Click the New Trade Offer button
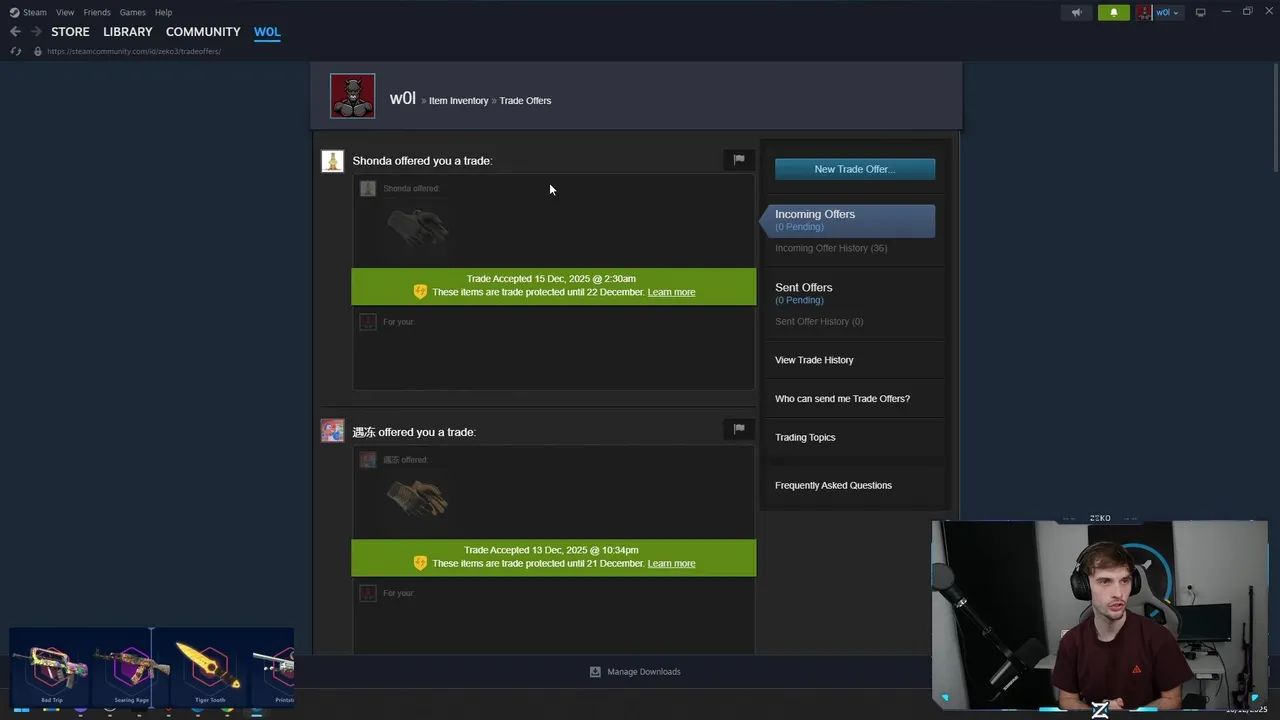 point(855,169)
